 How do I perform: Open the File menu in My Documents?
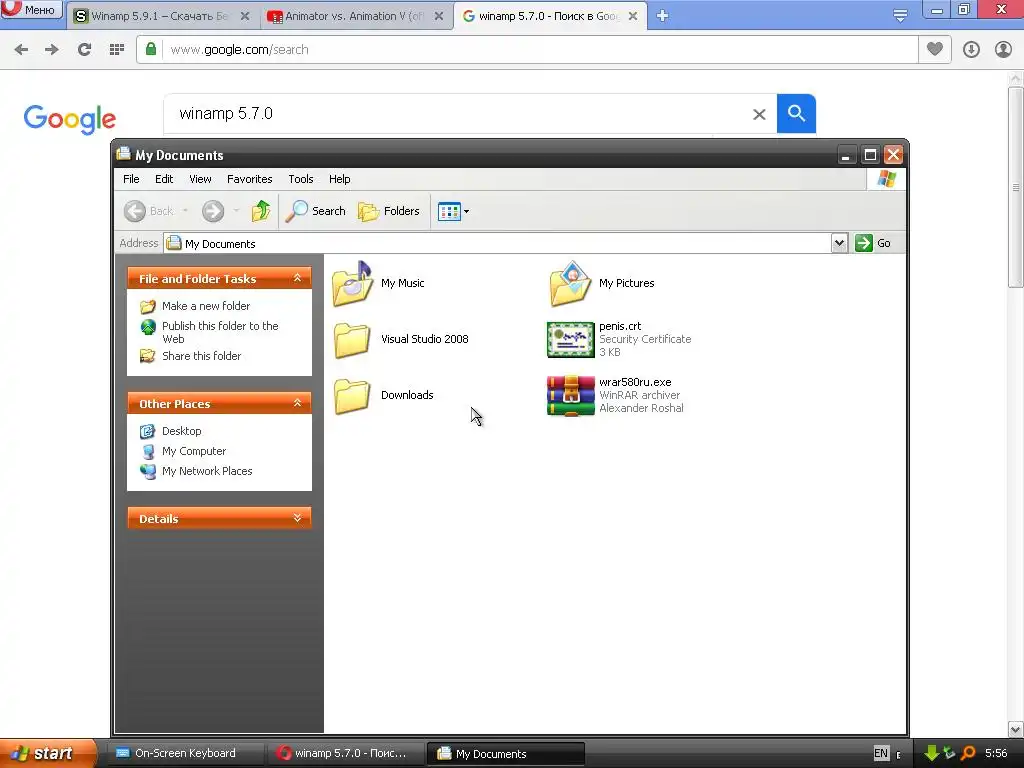click(x=131, y=179)
